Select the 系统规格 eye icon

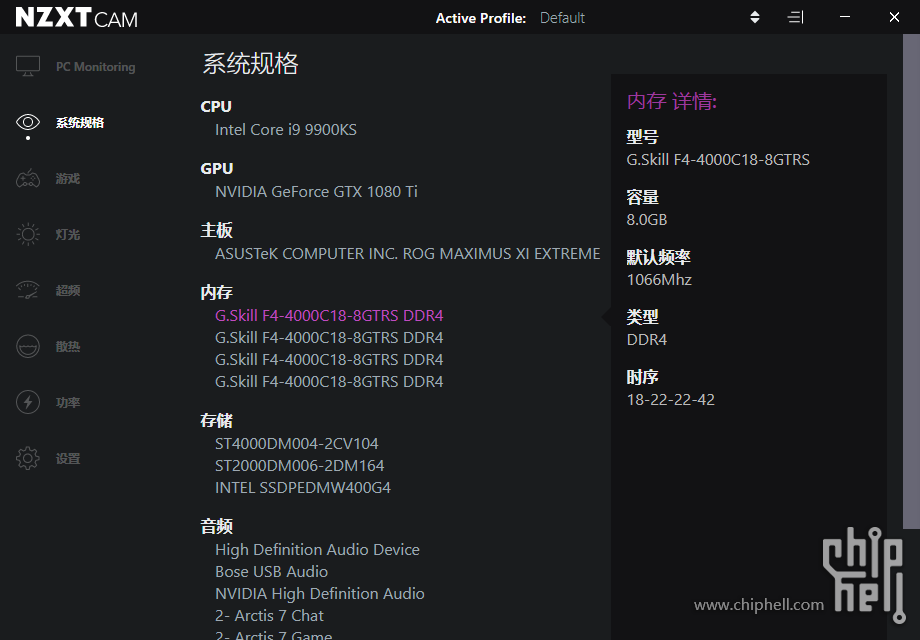[x=28, y=122]
